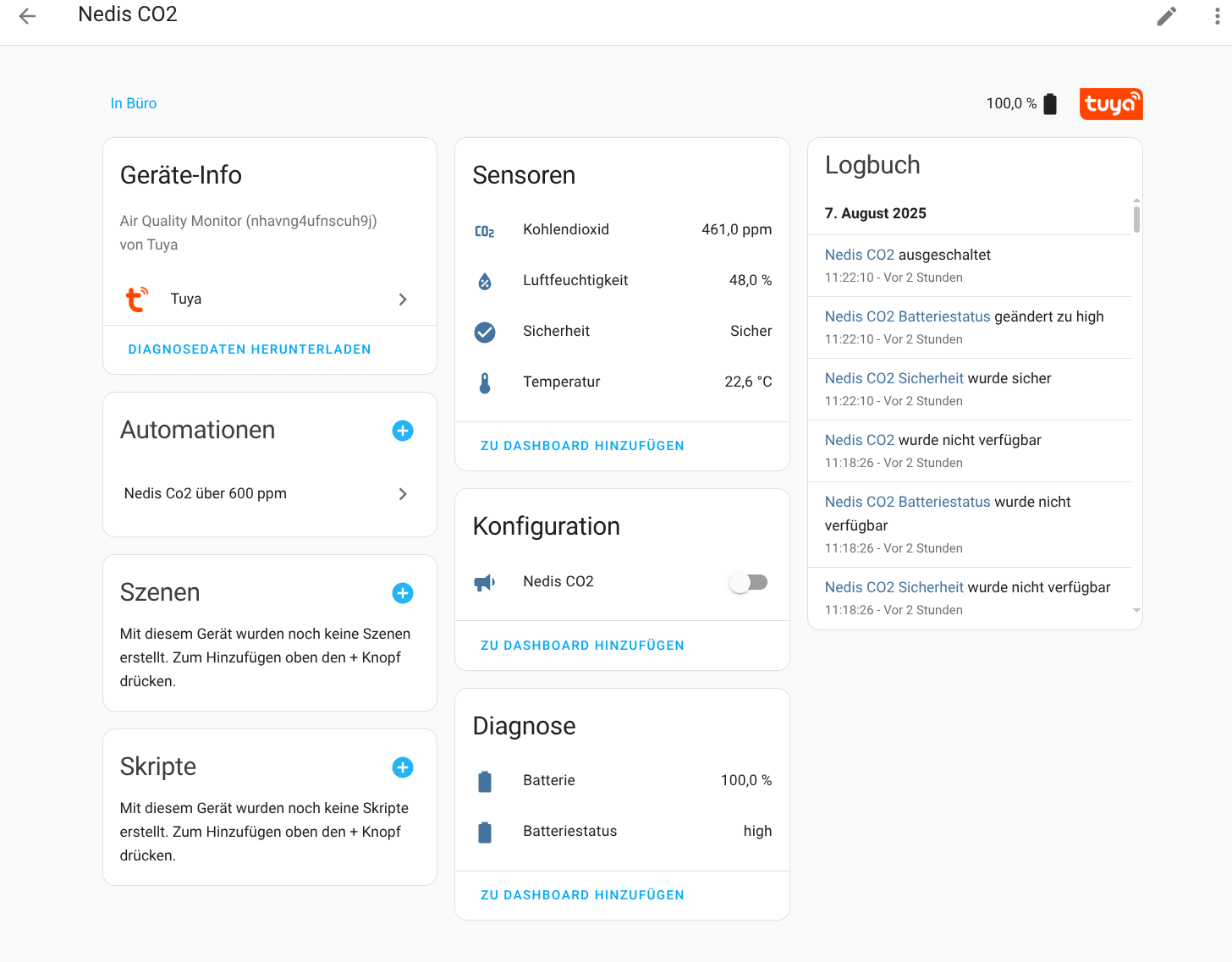Click the 100,0 % battery header value

(x=1011, y=103)
